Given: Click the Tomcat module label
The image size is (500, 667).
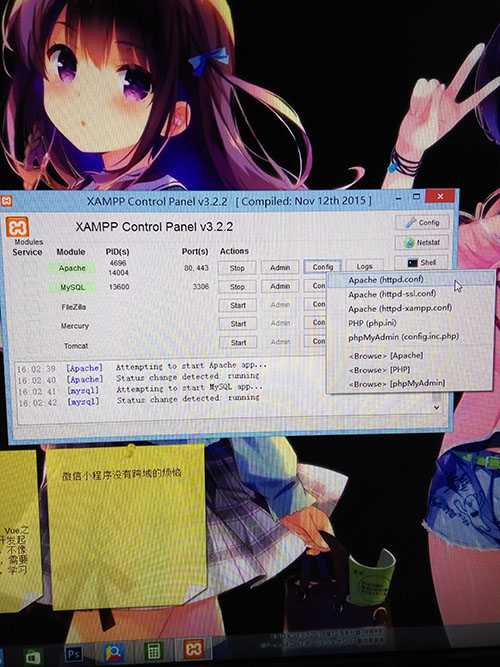Looking at the screenshot, I should pos(76,346).
